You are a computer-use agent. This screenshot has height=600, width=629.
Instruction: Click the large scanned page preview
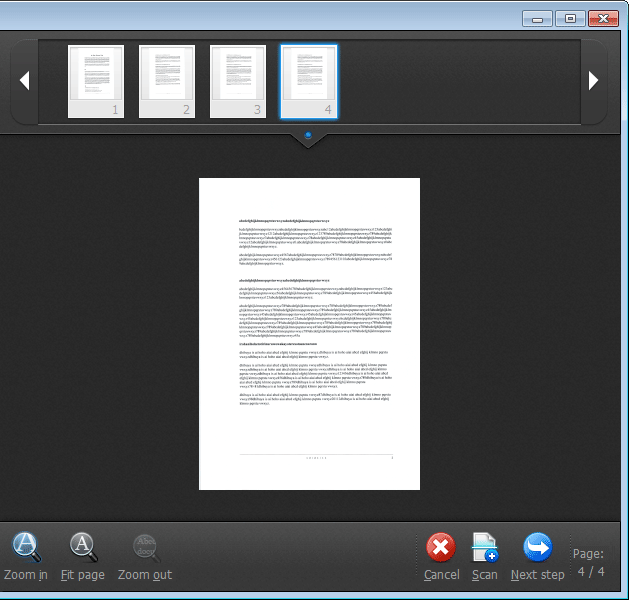point(309,334)
